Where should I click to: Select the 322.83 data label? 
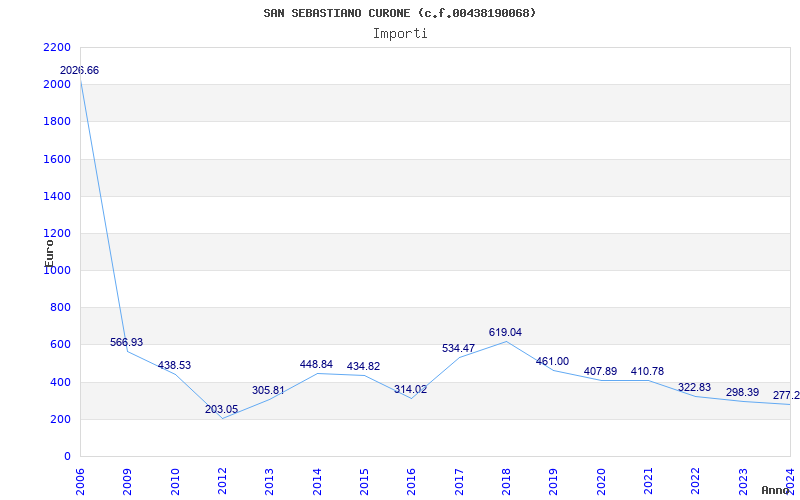pos(694,387)
